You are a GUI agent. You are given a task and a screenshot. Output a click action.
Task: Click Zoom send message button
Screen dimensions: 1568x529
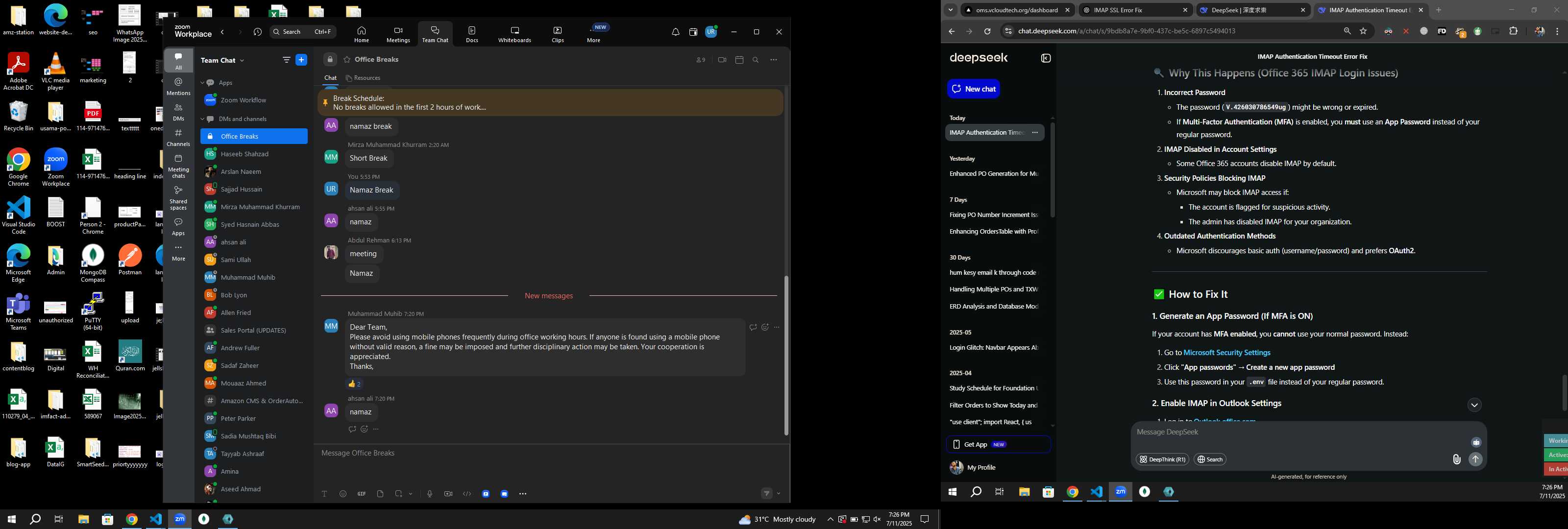tap(767, 493)
